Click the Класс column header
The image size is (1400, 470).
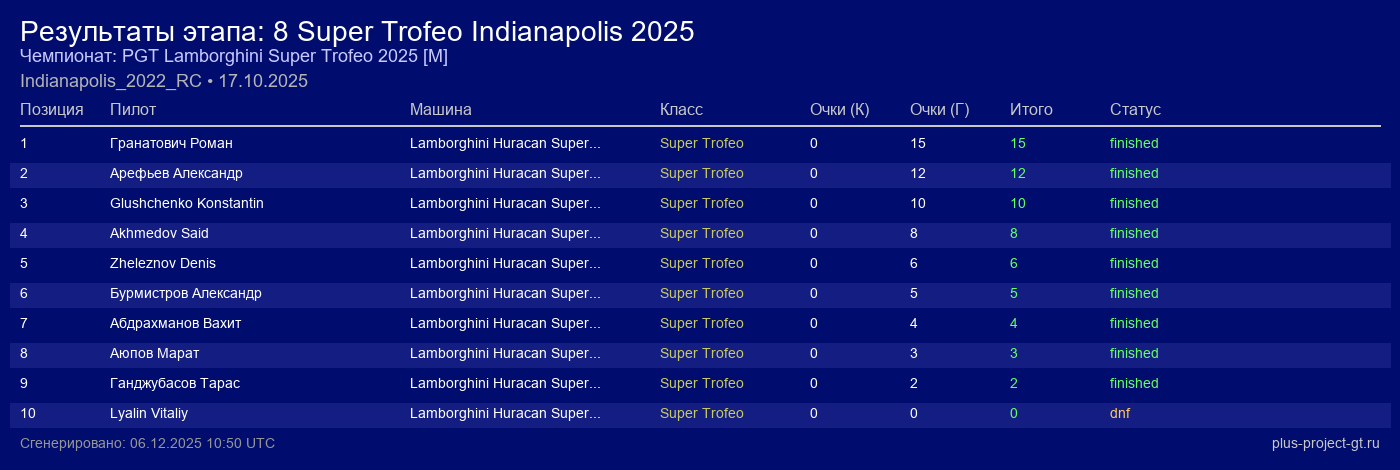tap(681, 109)
